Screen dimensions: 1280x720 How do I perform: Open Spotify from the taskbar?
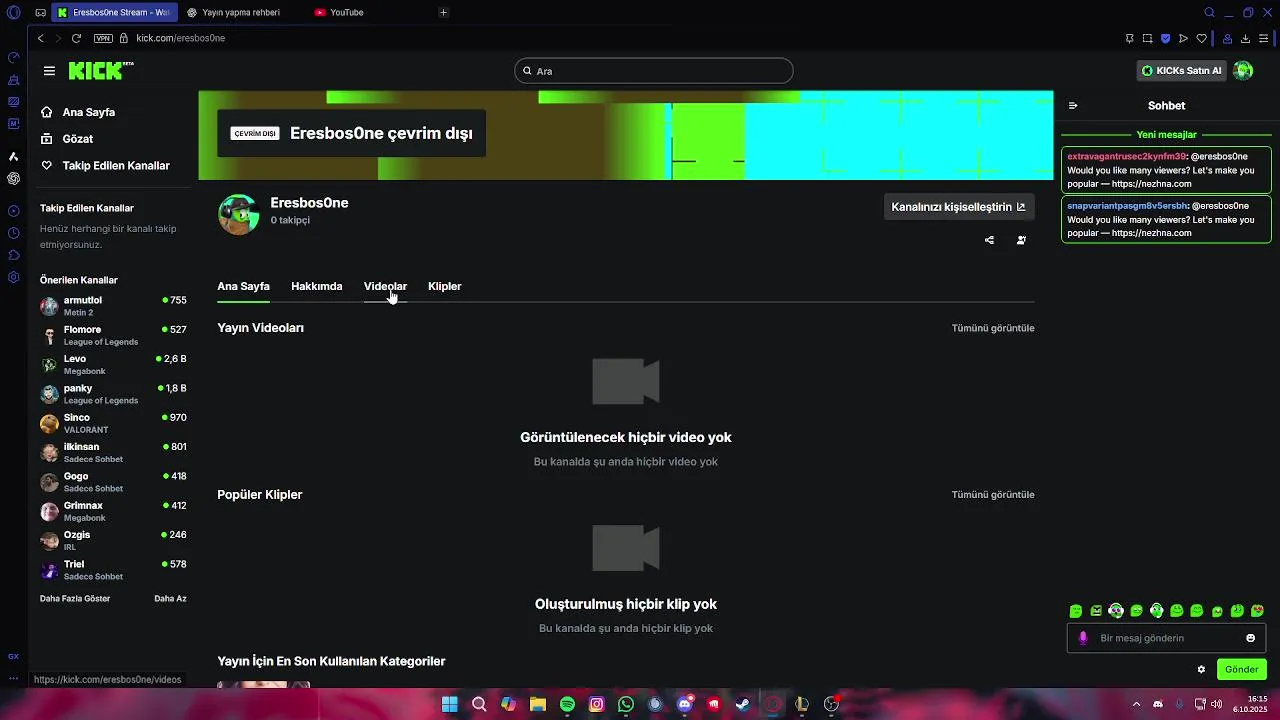pos(567,704)
